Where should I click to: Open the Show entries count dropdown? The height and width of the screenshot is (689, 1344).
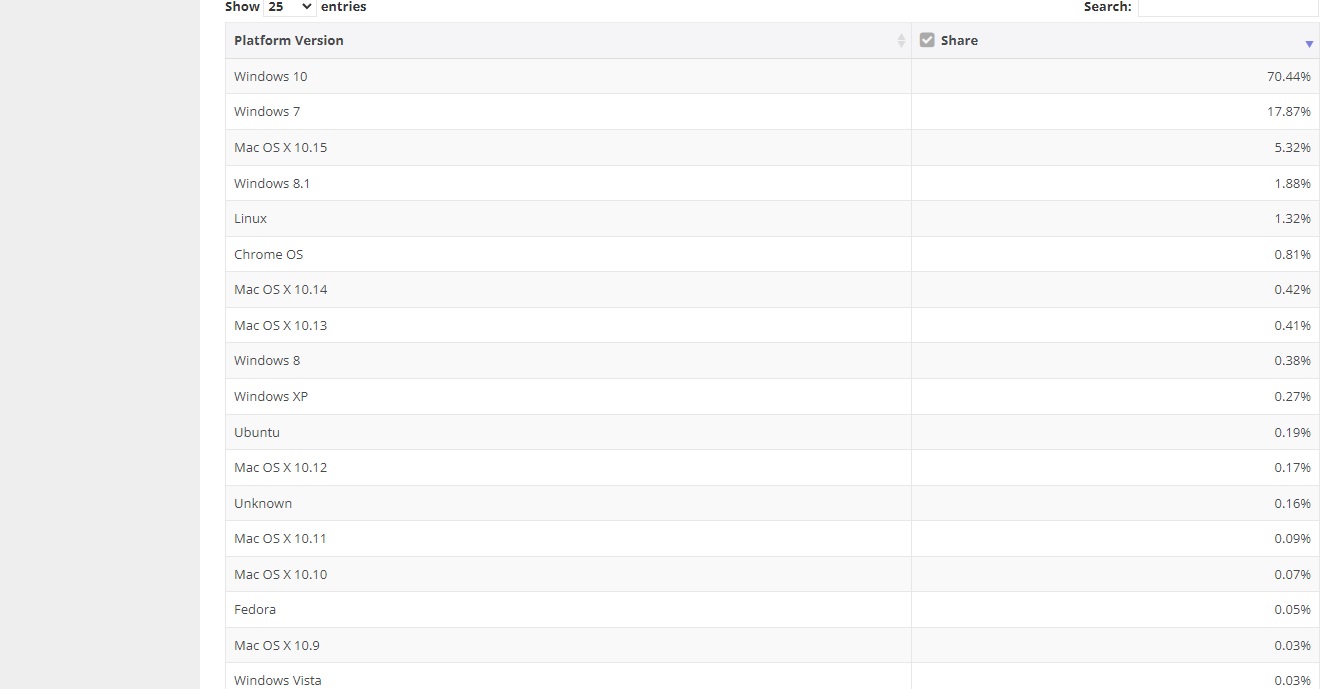point(290,7)
